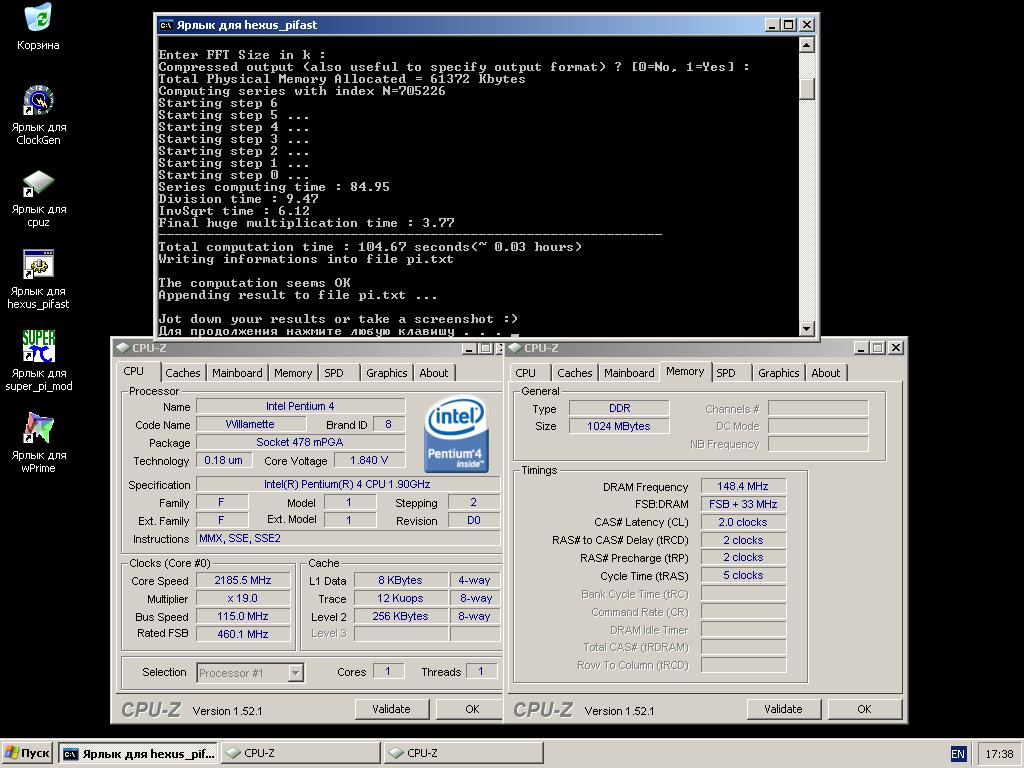
Task: Switch to hexus_pifast console taskbar button
Action: pyautogui.click(x=138, y=753)
